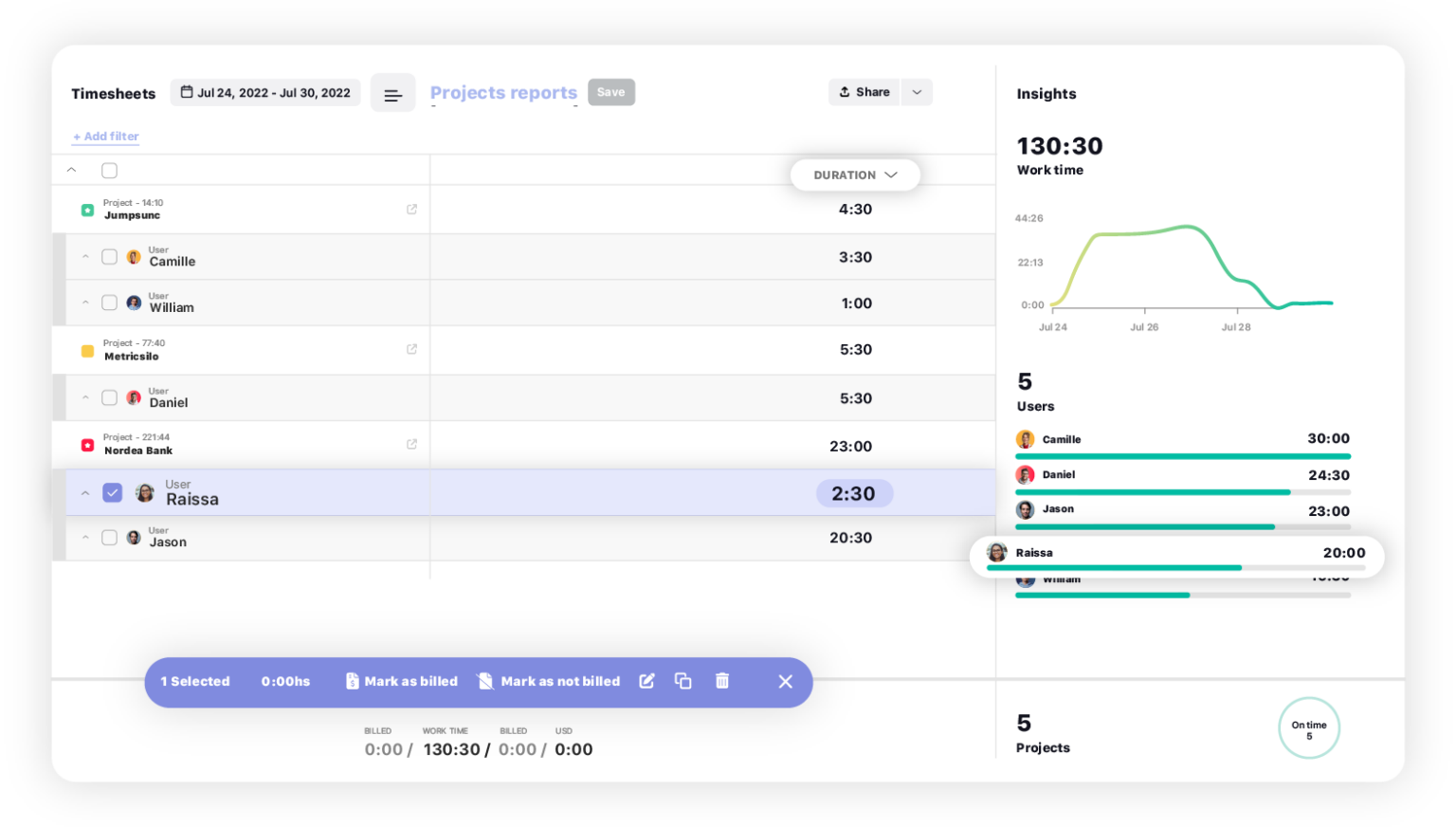Screen dimensions: 1456x827
Task: Open the DURATION dropdown
Action: (x=854, y=175)
